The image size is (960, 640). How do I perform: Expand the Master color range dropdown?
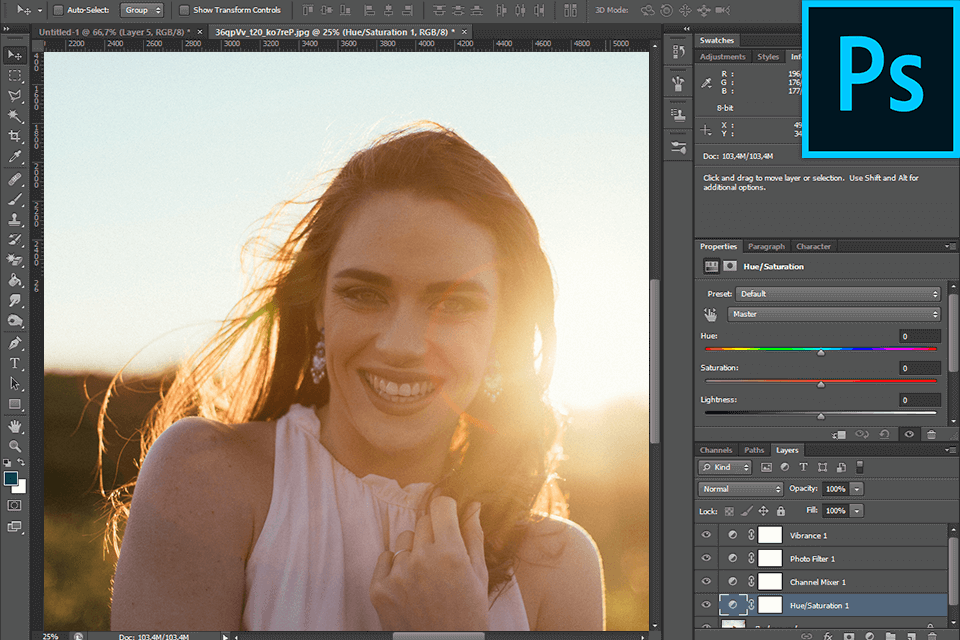click(x=834, y=314)
